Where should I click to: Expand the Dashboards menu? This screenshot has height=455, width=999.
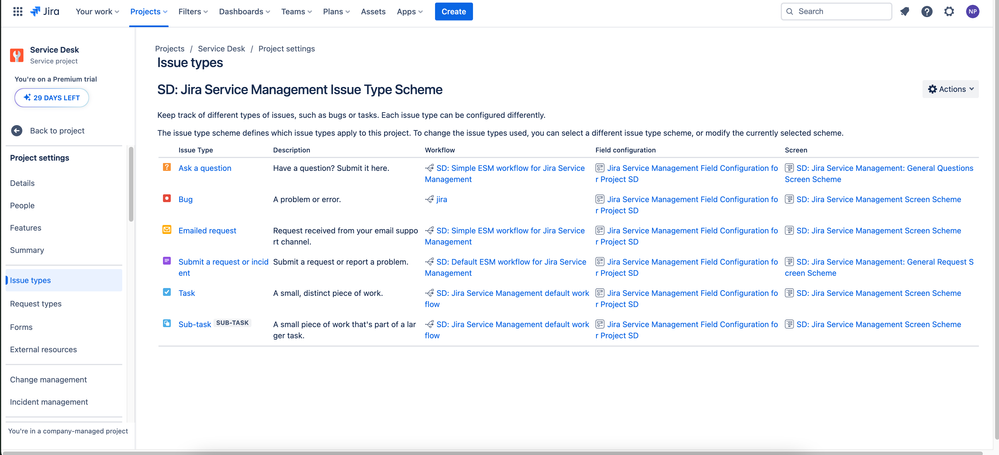coord(244,11)
